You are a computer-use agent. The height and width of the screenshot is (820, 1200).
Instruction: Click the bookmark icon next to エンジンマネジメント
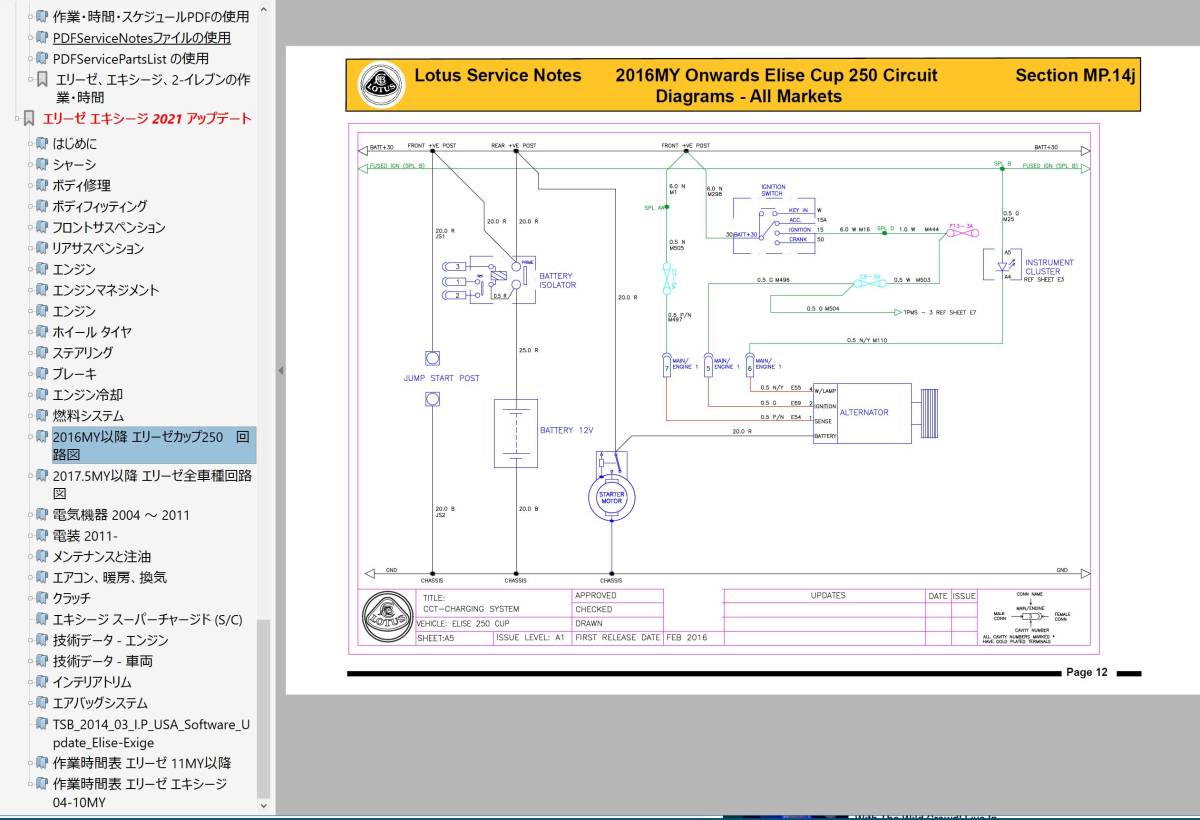pyautogui.click(x=42, y=291)
